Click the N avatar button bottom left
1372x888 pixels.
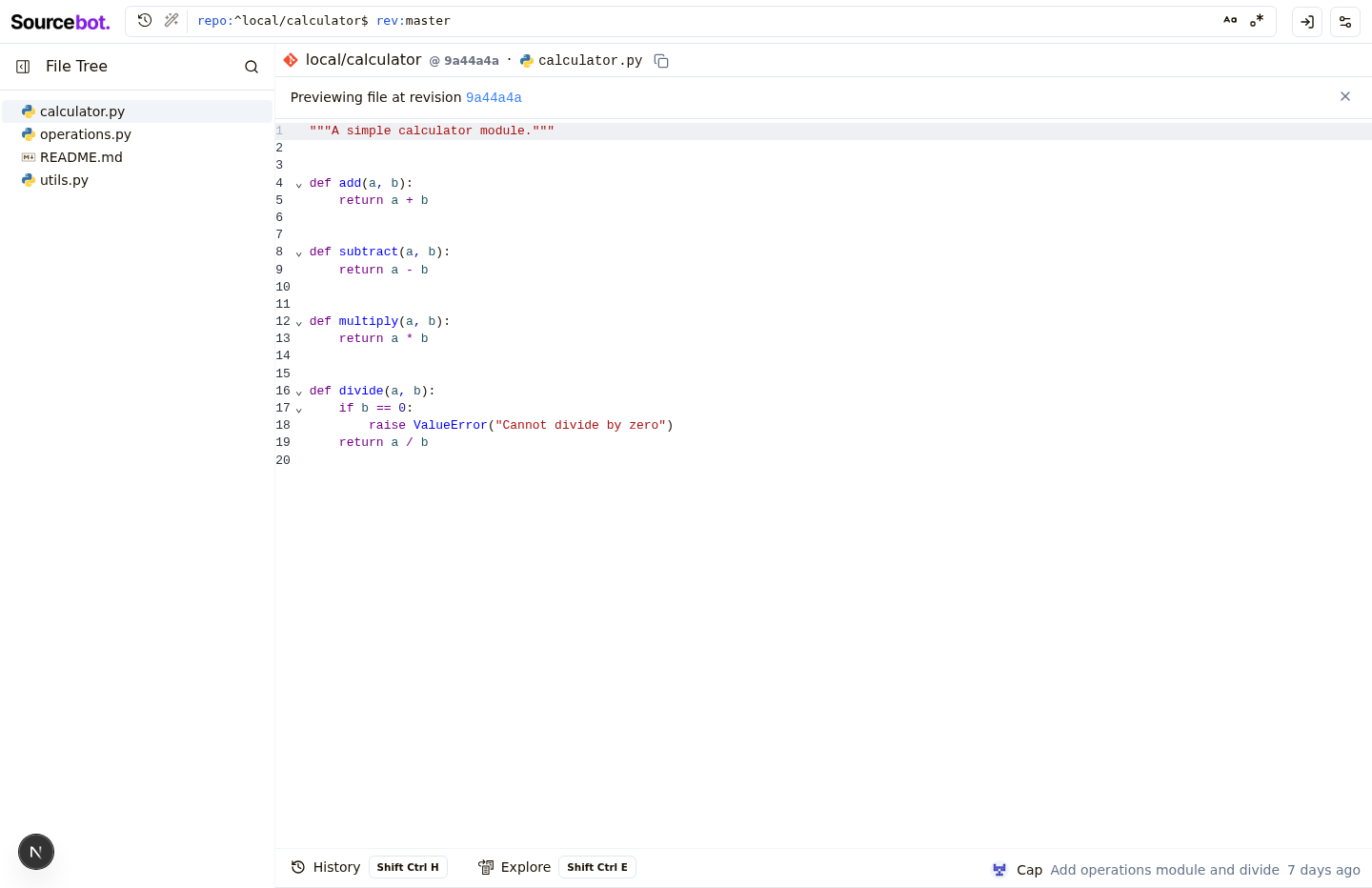coord(36,852)
